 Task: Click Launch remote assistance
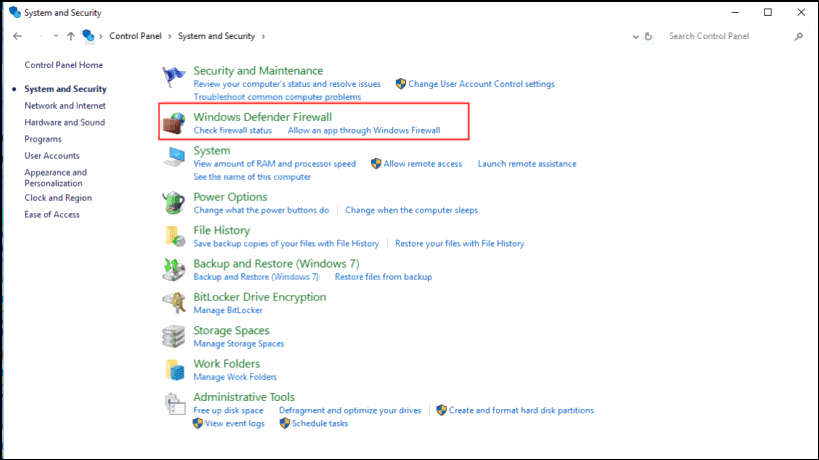tap(527, 164)
